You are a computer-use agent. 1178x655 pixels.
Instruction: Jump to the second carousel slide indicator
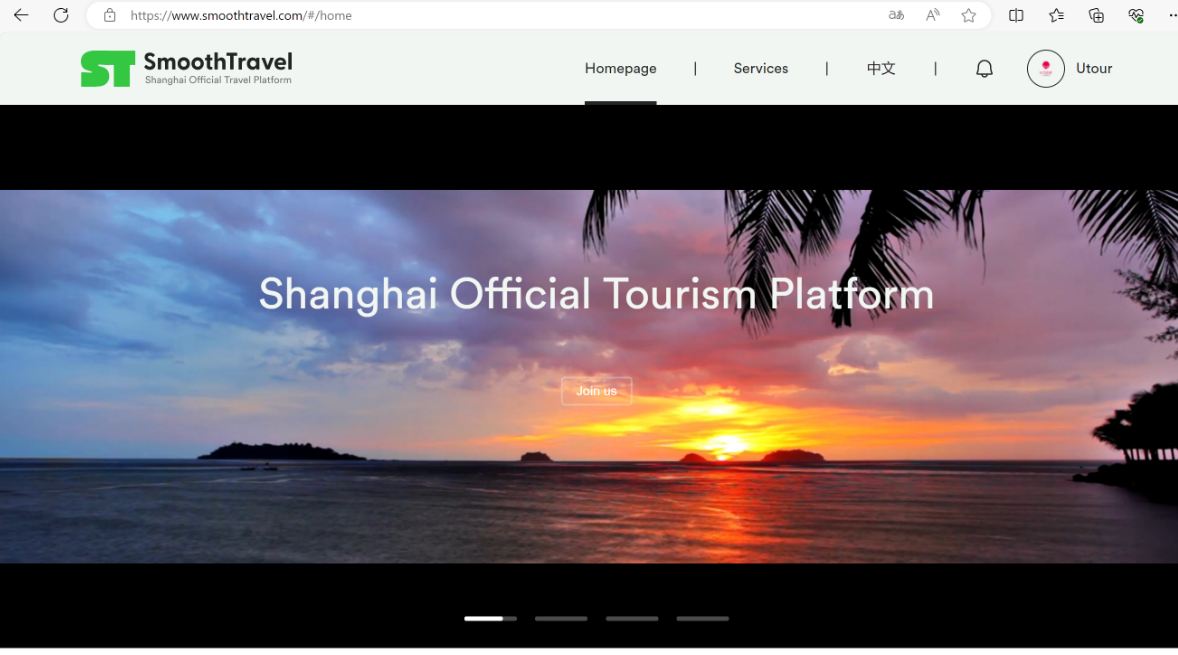pos(561,619)
